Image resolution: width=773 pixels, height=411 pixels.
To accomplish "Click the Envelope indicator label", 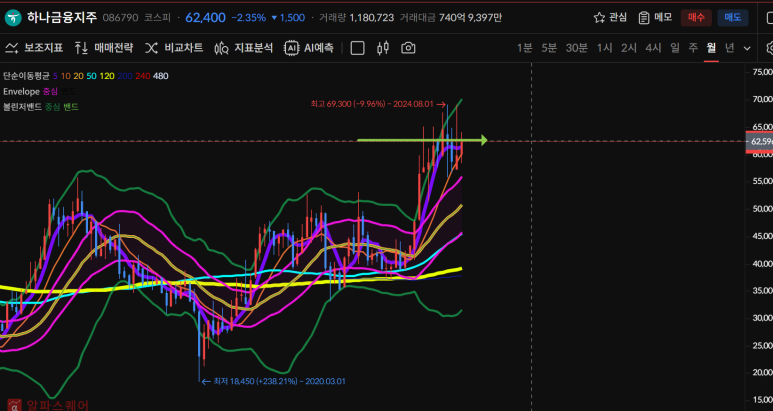I will point(21,91).
